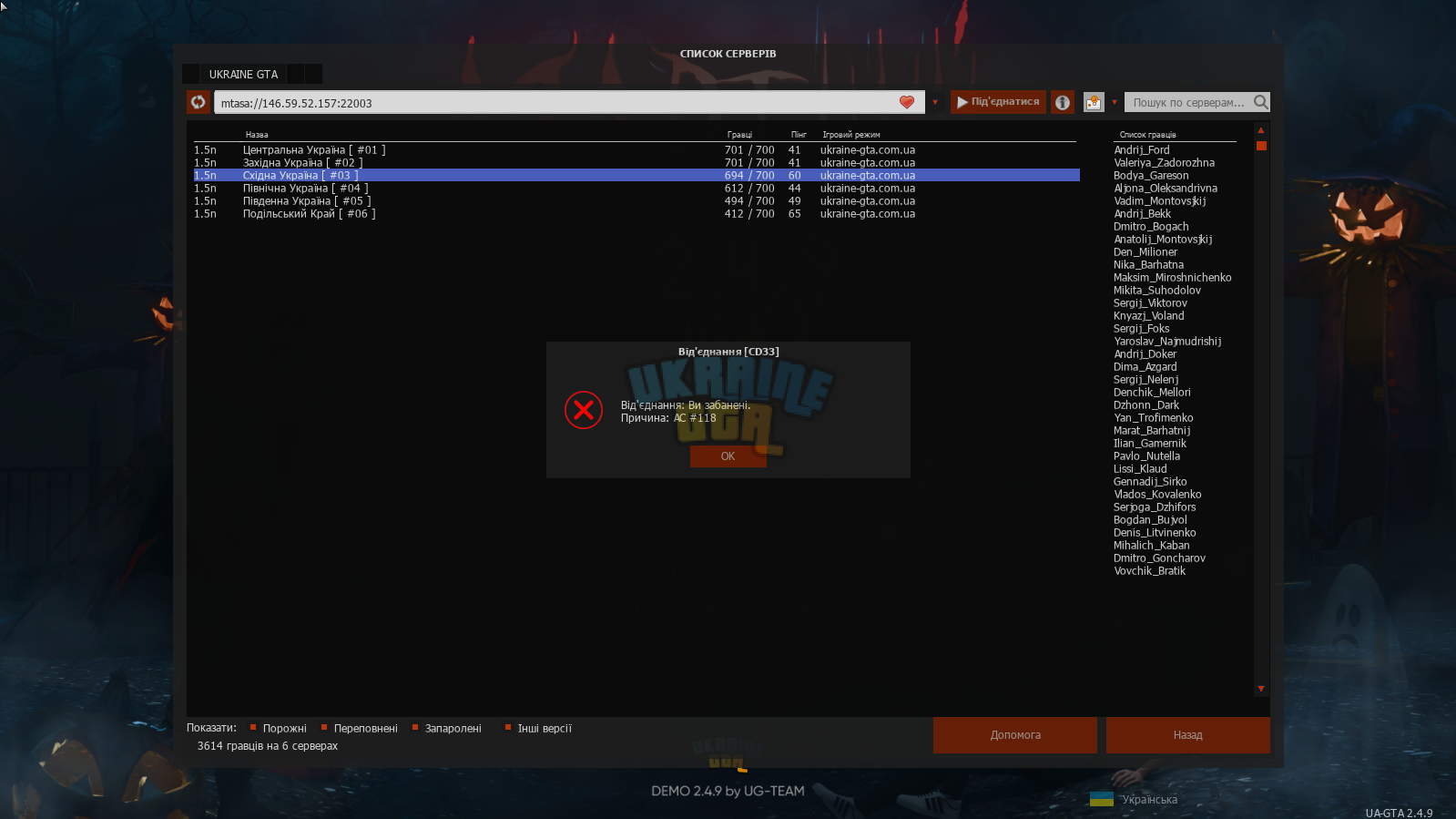Screen dimensions: 1456x819
Task: Click the '694 / 700' player count cell
Action: (x=749, y=175)
